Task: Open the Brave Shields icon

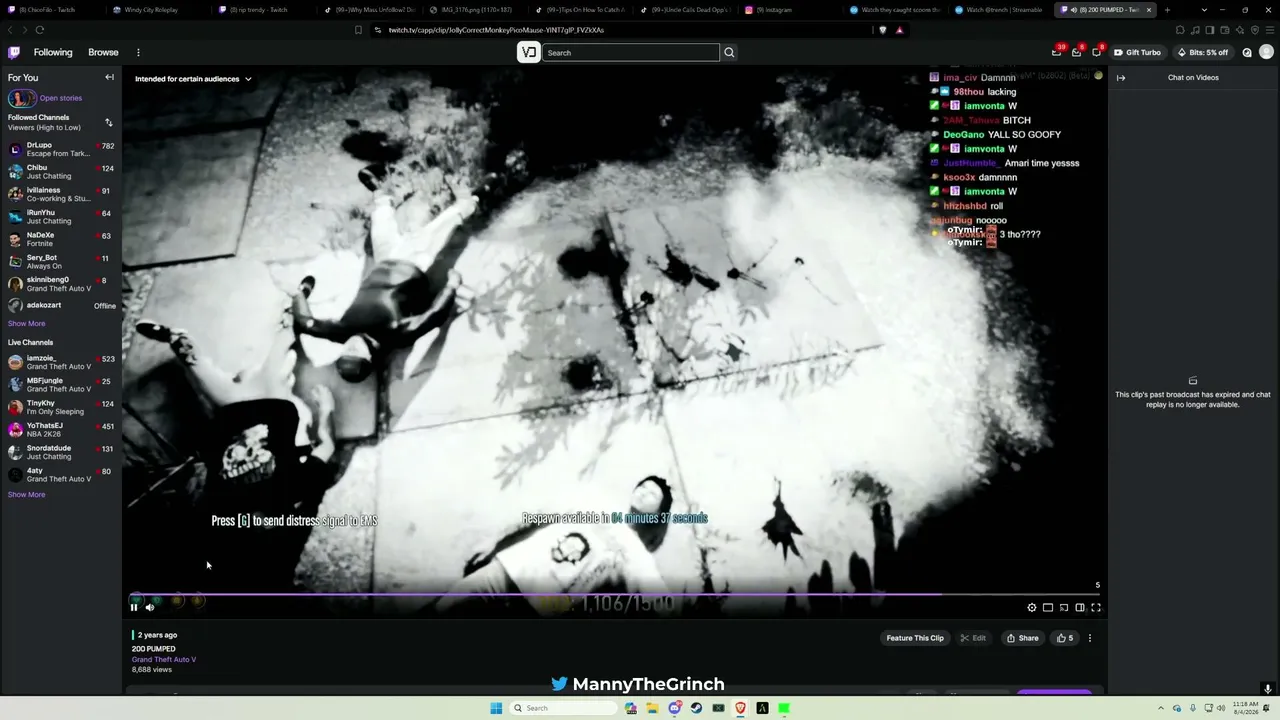Action: pyautogui.click(x=882, y=30)
